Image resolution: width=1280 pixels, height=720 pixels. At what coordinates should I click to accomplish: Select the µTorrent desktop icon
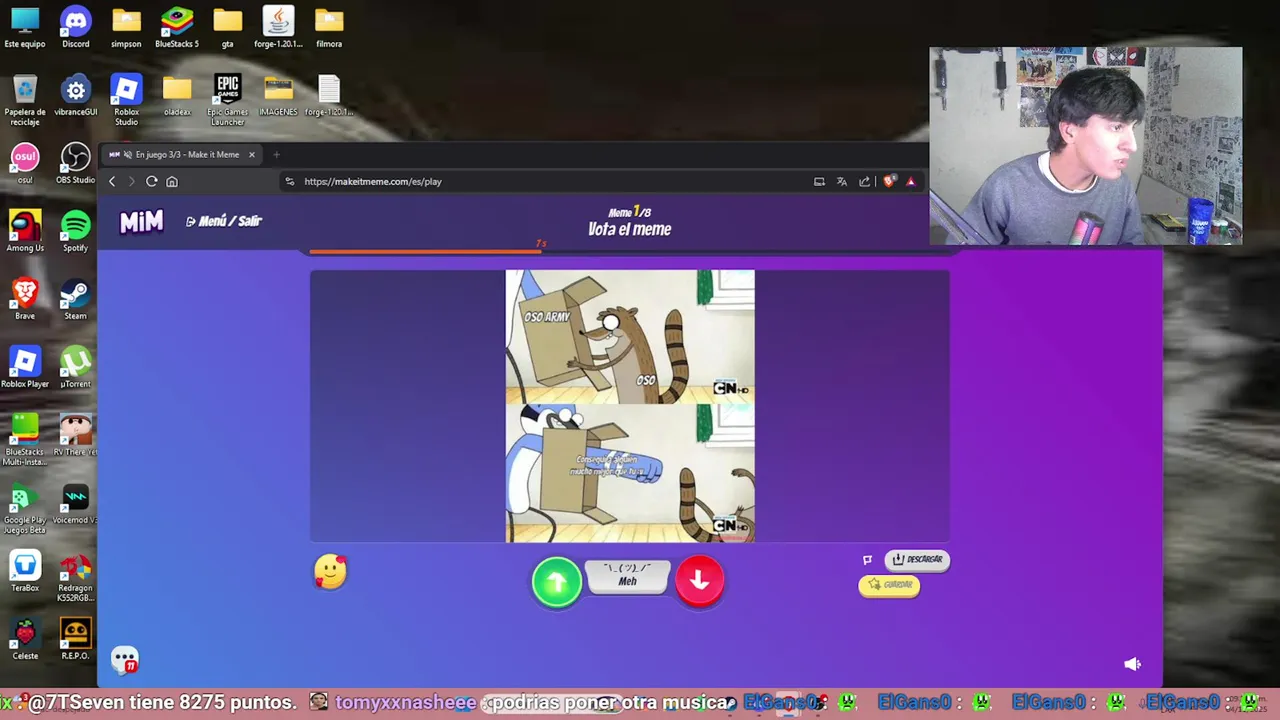tap(76, 367)
